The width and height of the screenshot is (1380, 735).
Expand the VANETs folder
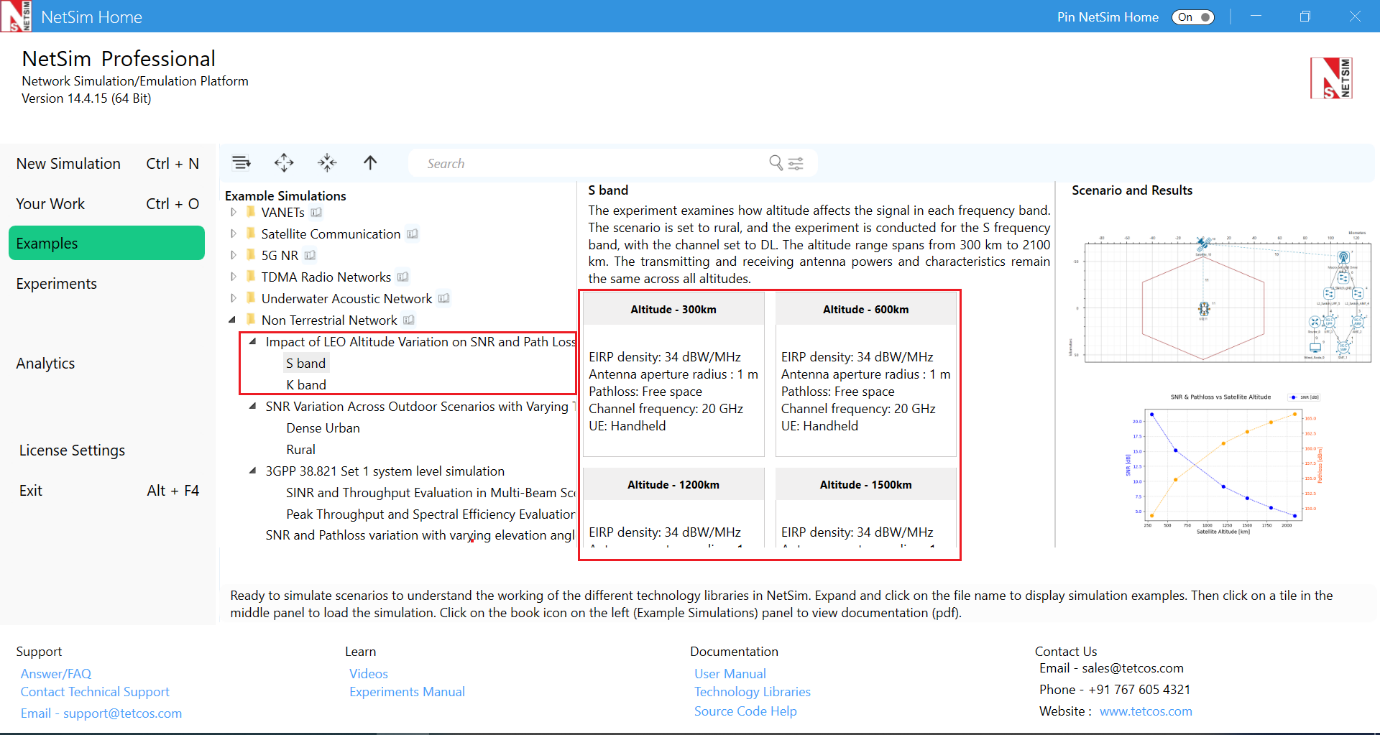(234, 212)
